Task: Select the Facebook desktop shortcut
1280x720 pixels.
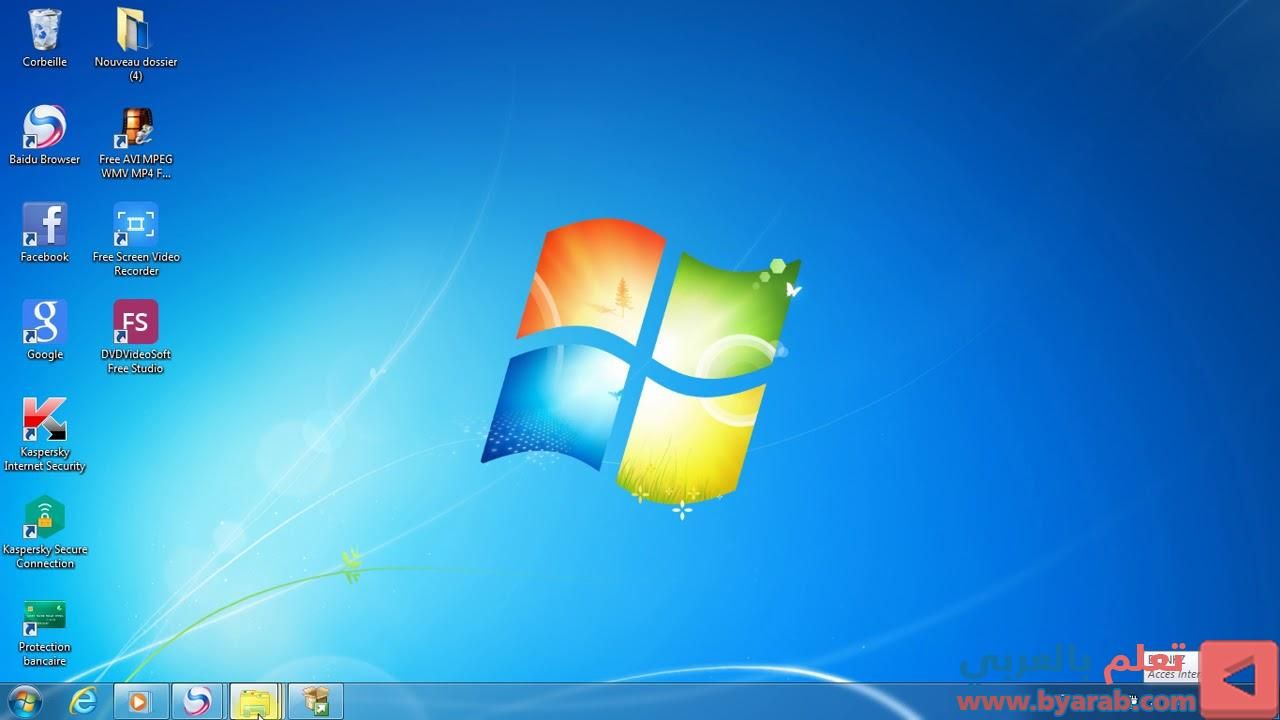Action: pyautogui.click(x=45, y=233)
